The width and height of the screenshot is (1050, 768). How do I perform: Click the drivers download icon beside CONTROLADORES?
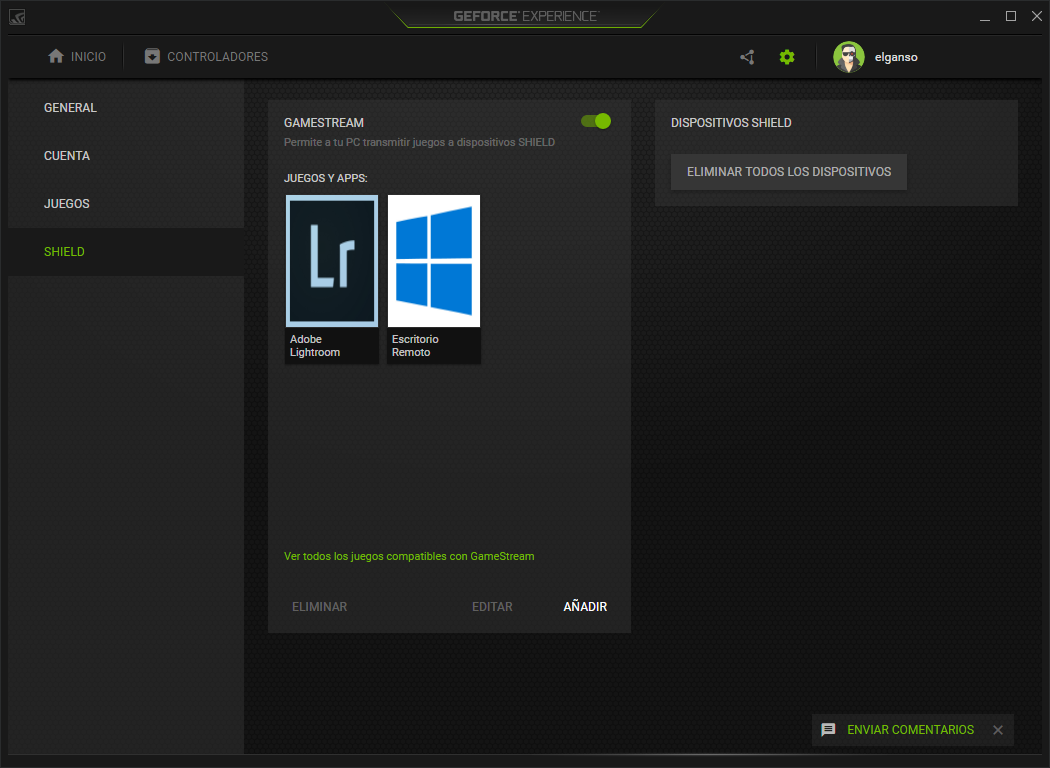pos(152,56)
